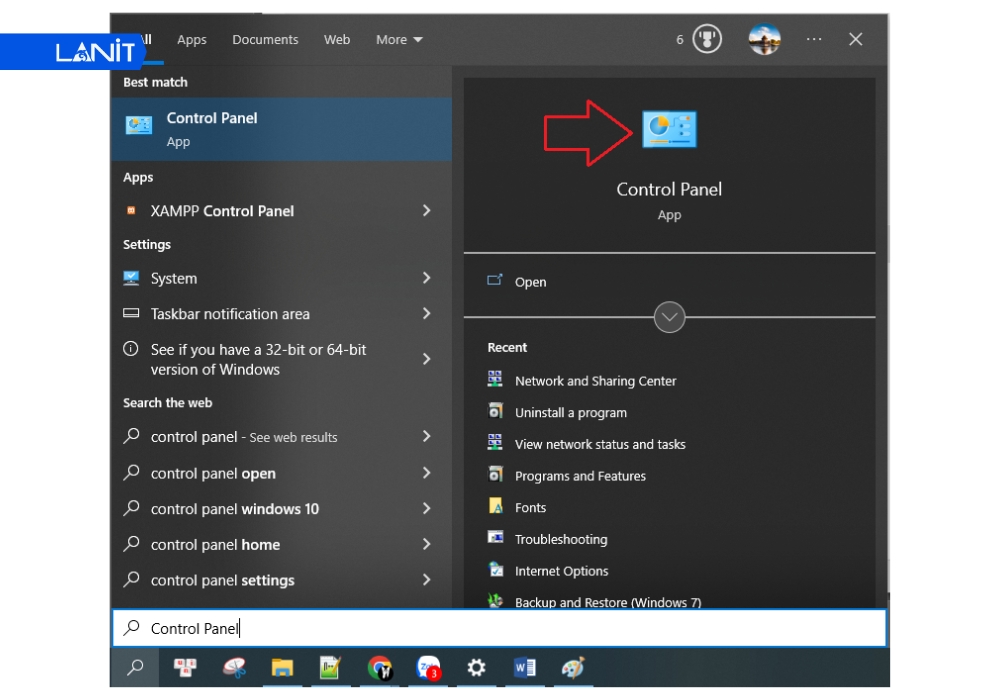Click the Programs and Features icon
Screen dimensions: 1000x700
(x=495, y=475)
